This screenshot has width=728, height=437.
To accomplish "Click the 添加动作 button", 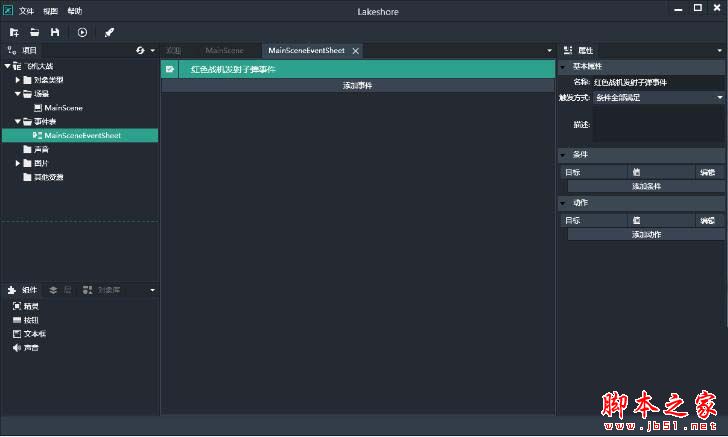I will [646, 235].
